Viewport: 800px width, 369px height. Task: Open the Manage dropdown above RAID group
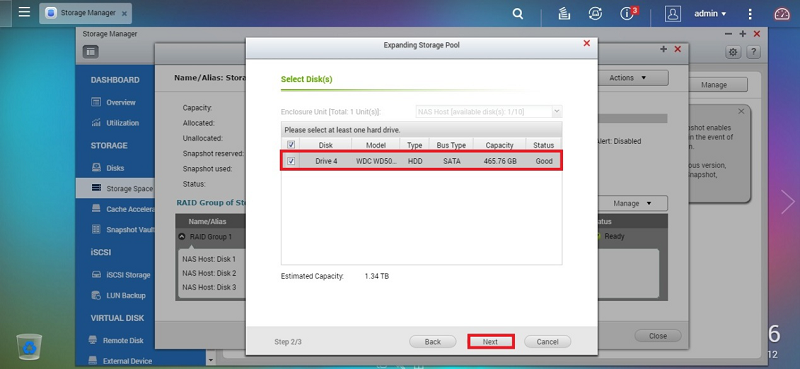point(633,203)
